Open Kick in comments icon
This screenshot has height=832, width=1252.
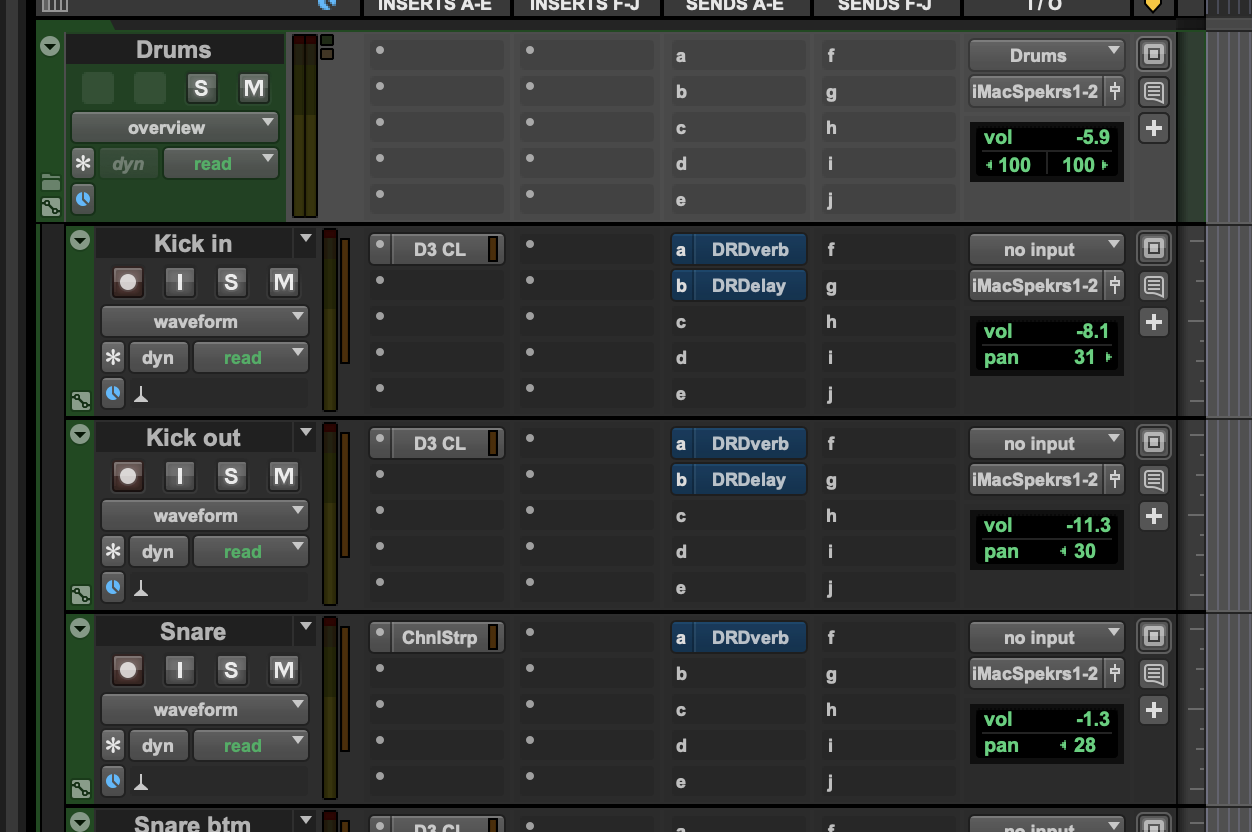pos(1154,287)
